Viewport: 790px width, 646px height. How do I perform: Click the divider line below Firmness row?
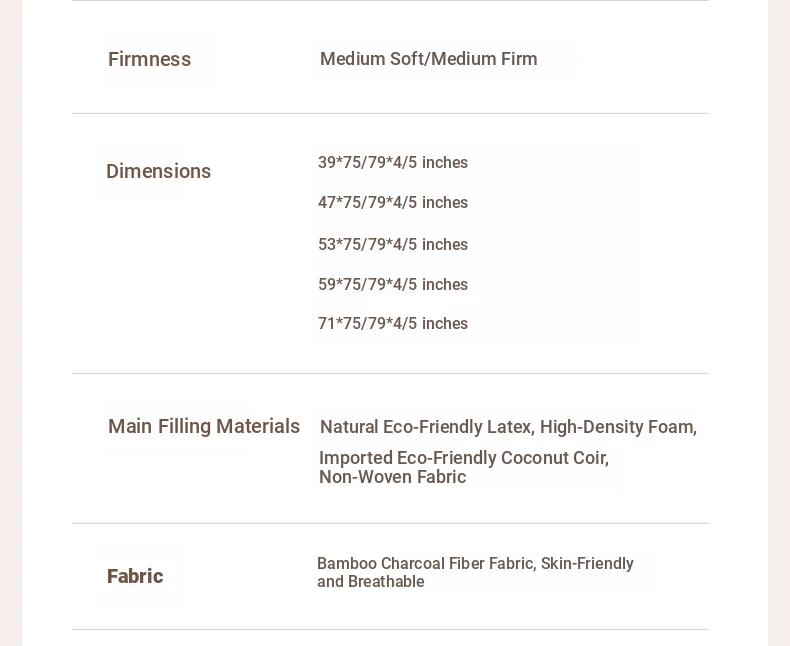[x=390, y=113]
